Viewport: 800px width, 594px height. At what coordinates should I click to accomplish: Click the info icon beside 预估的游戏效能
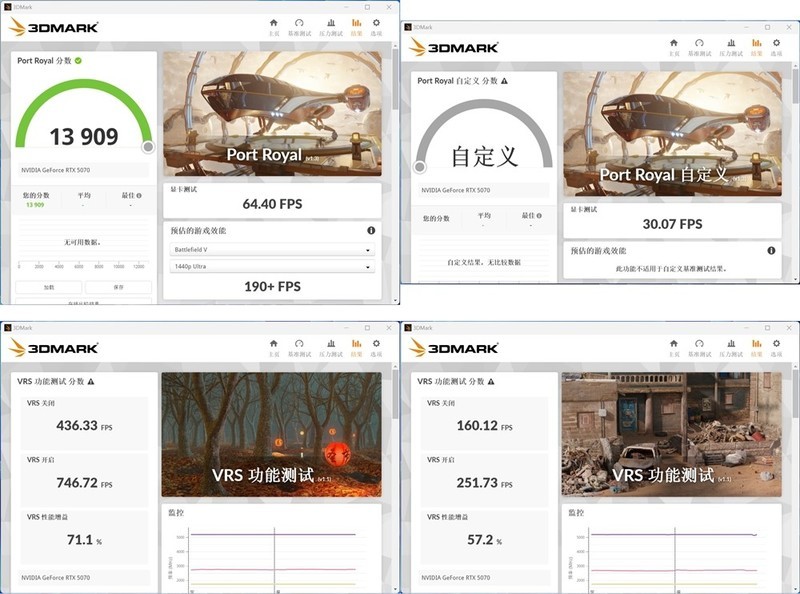[370, 230]
